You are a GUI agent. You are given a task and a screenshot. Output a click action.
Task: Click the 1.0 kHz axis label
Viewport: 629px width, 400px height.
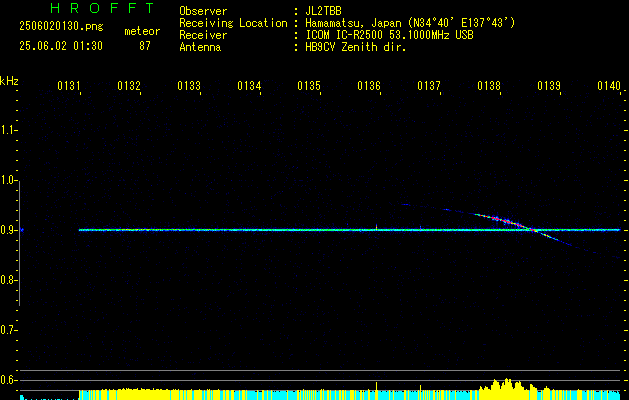click(x=8, y=181)
